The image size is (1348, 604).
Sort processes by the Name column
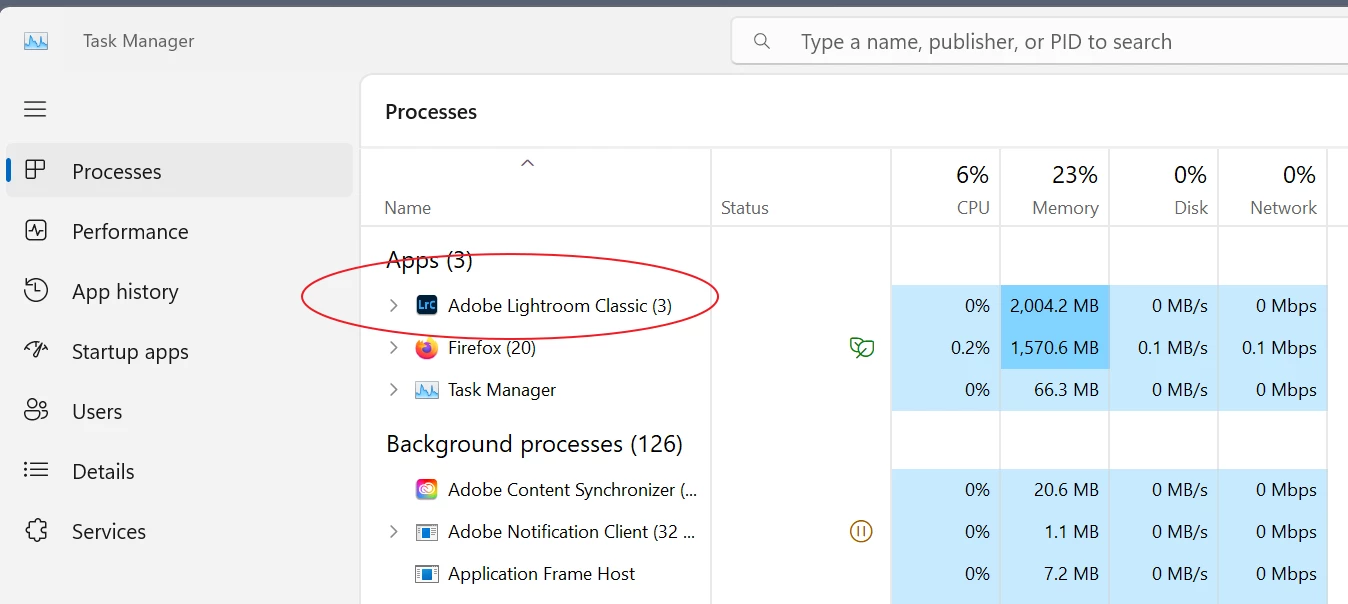pos(536,188)
